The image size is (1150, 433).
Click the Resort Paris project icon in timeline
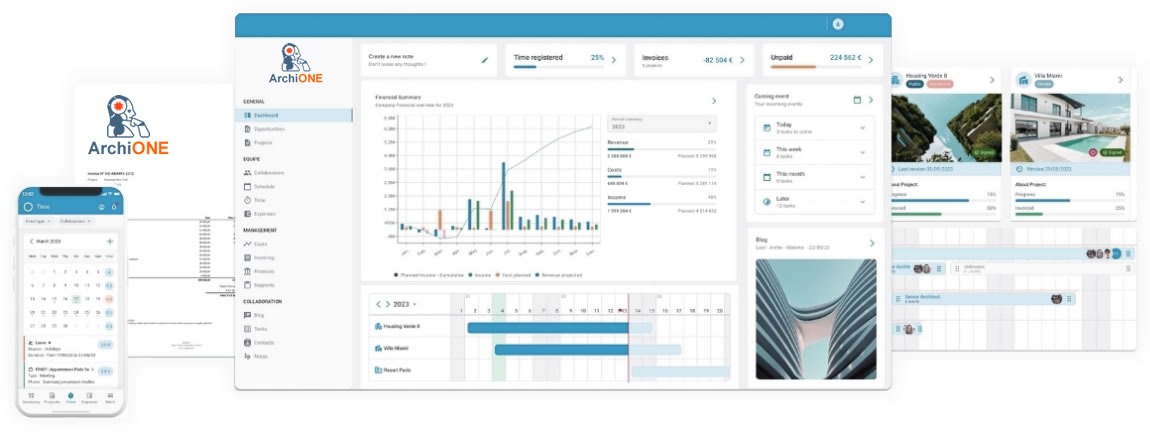click(x=377, y=370)
